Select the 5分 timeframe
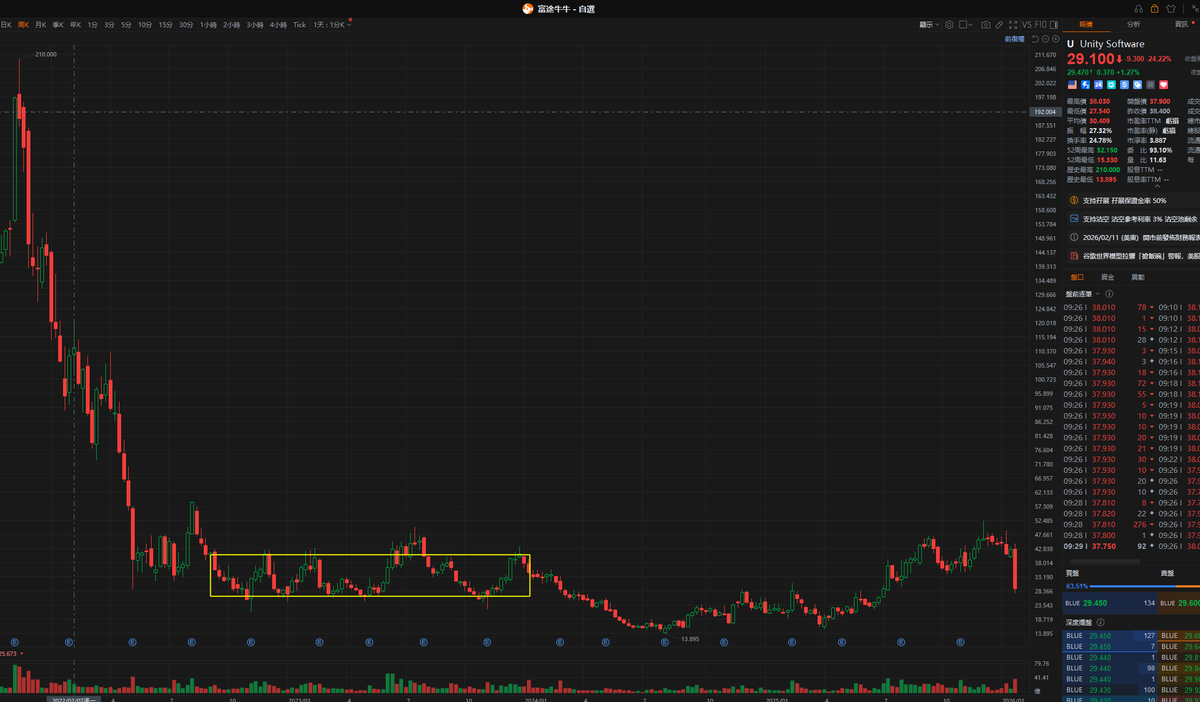 (126, 24)
